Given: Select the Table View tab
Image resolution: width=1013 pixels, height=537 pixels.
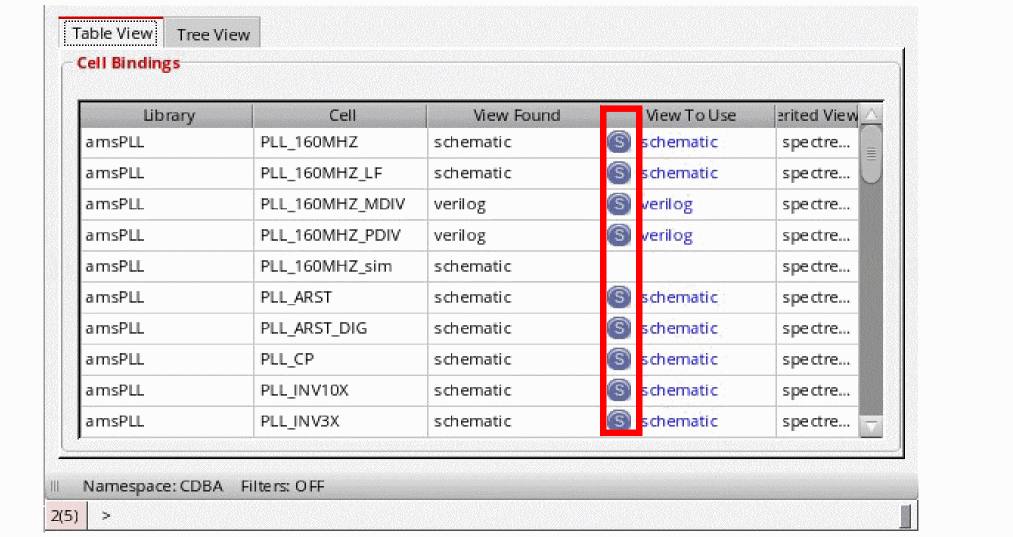Looking at the screenshot, I should tap(112, 33).
